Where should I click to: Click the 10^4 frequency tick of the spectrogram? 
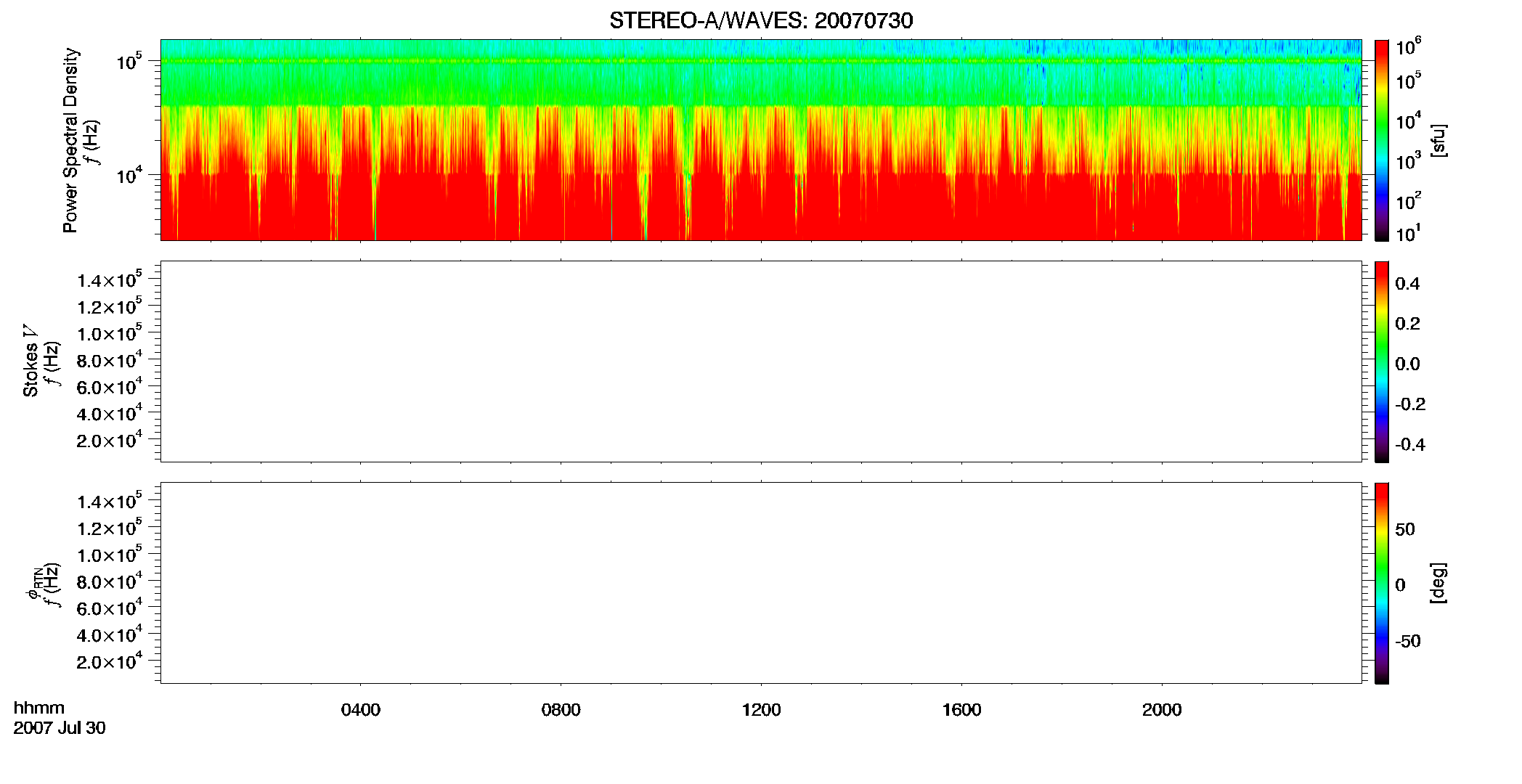(130, 175)
